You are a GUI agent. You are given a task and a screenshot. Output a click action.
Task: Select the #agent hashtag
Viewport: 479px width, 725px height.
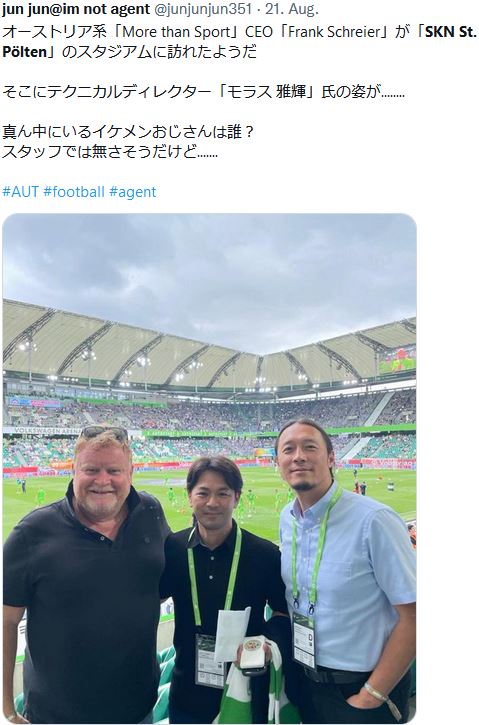pyautogui.click(x=133, y=192)
